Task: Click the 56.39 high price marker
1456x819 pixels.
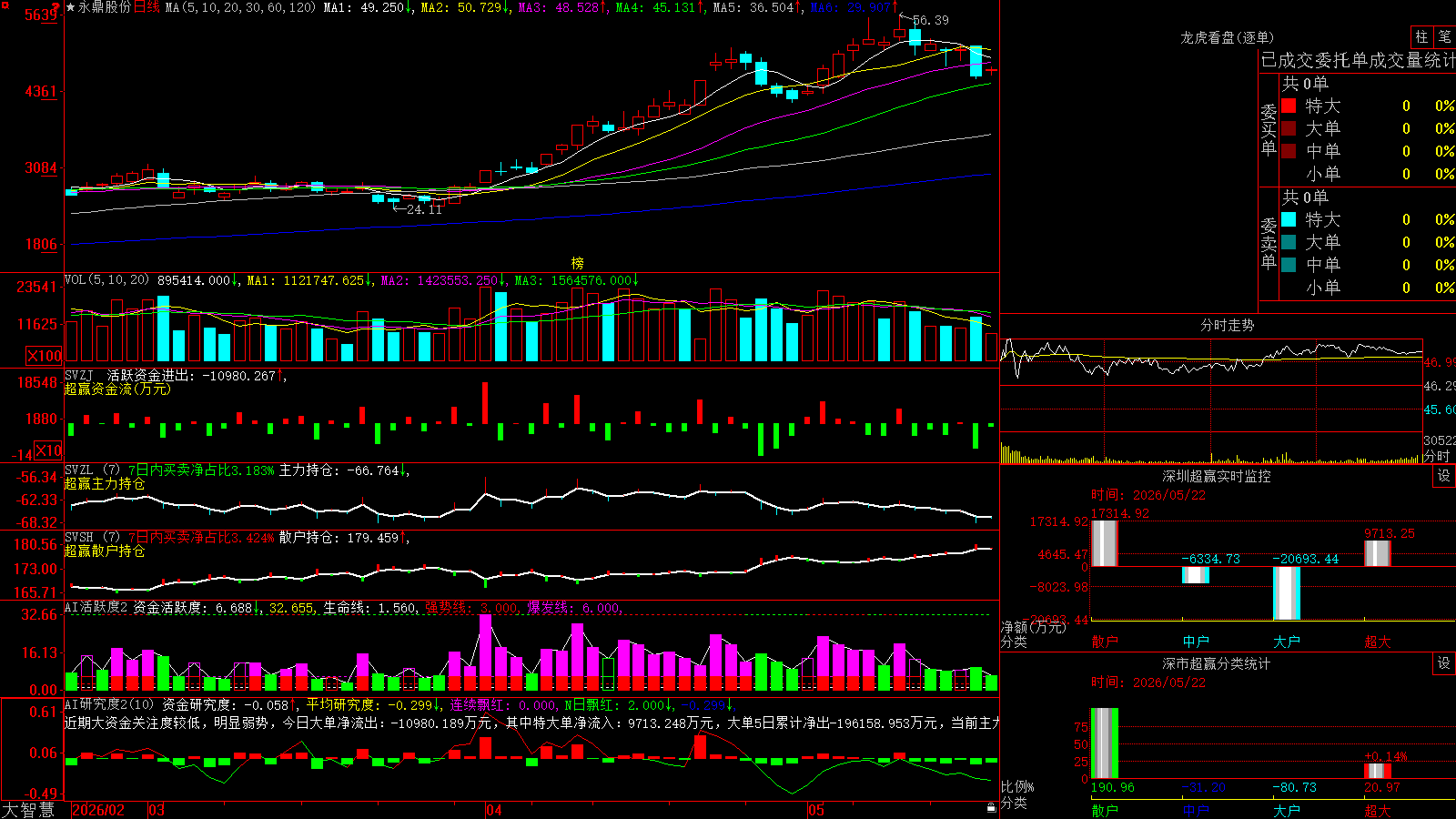Action: coord(930,20)
